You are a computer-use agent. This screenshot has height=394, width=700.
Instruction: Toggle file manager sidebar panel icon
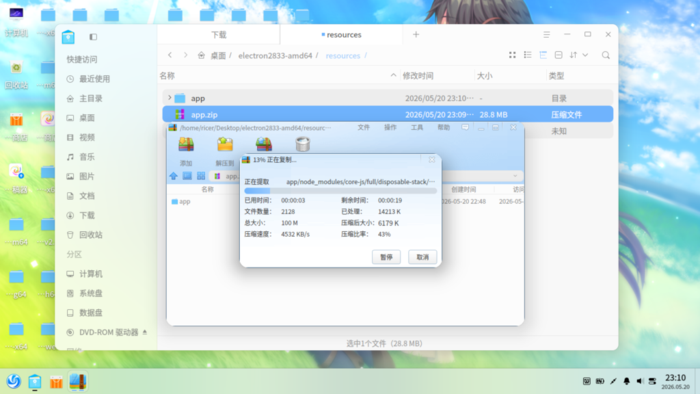tap(93, 37)
